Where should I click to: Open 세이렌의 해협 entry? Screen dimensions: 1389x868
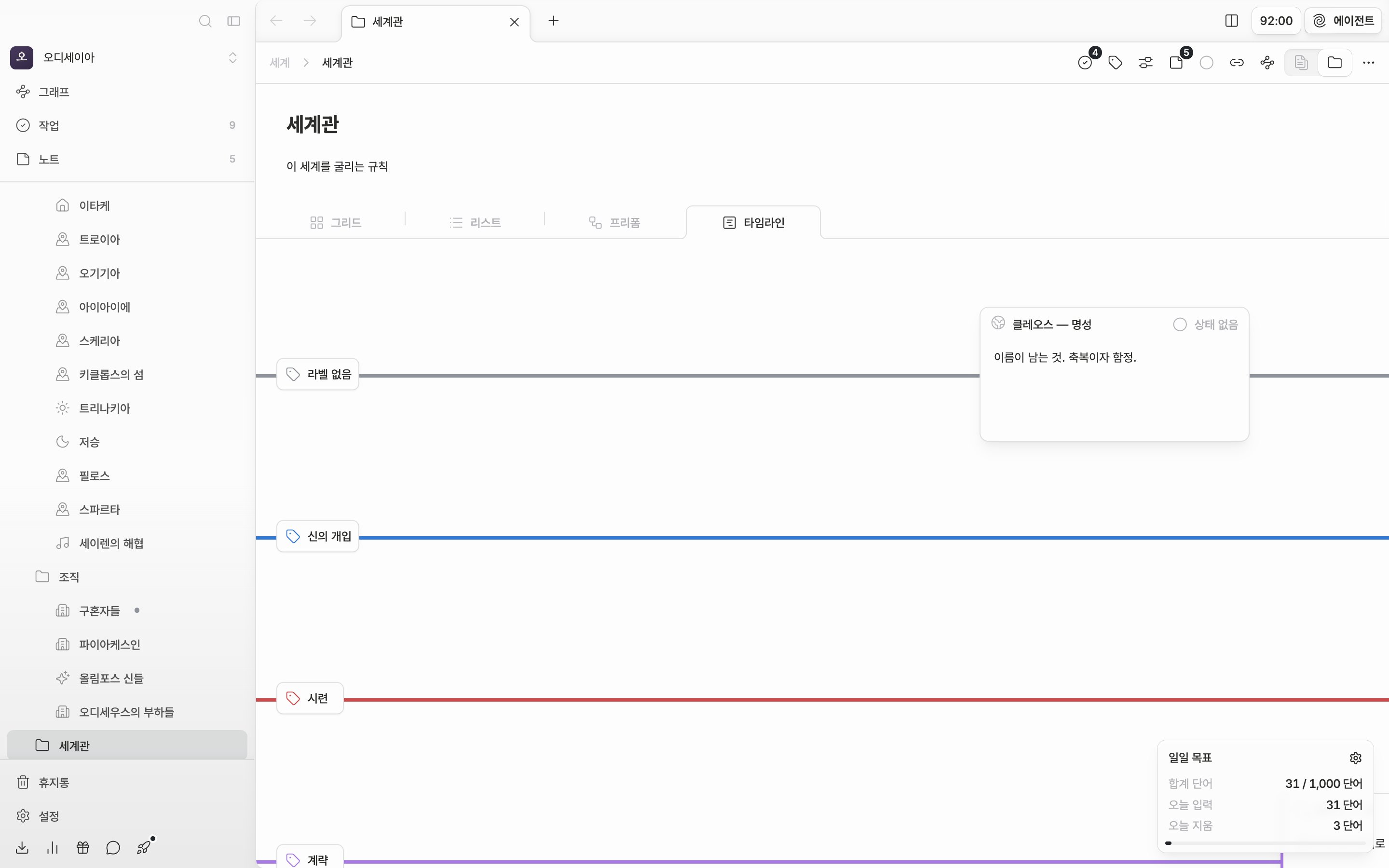[127, 543]
